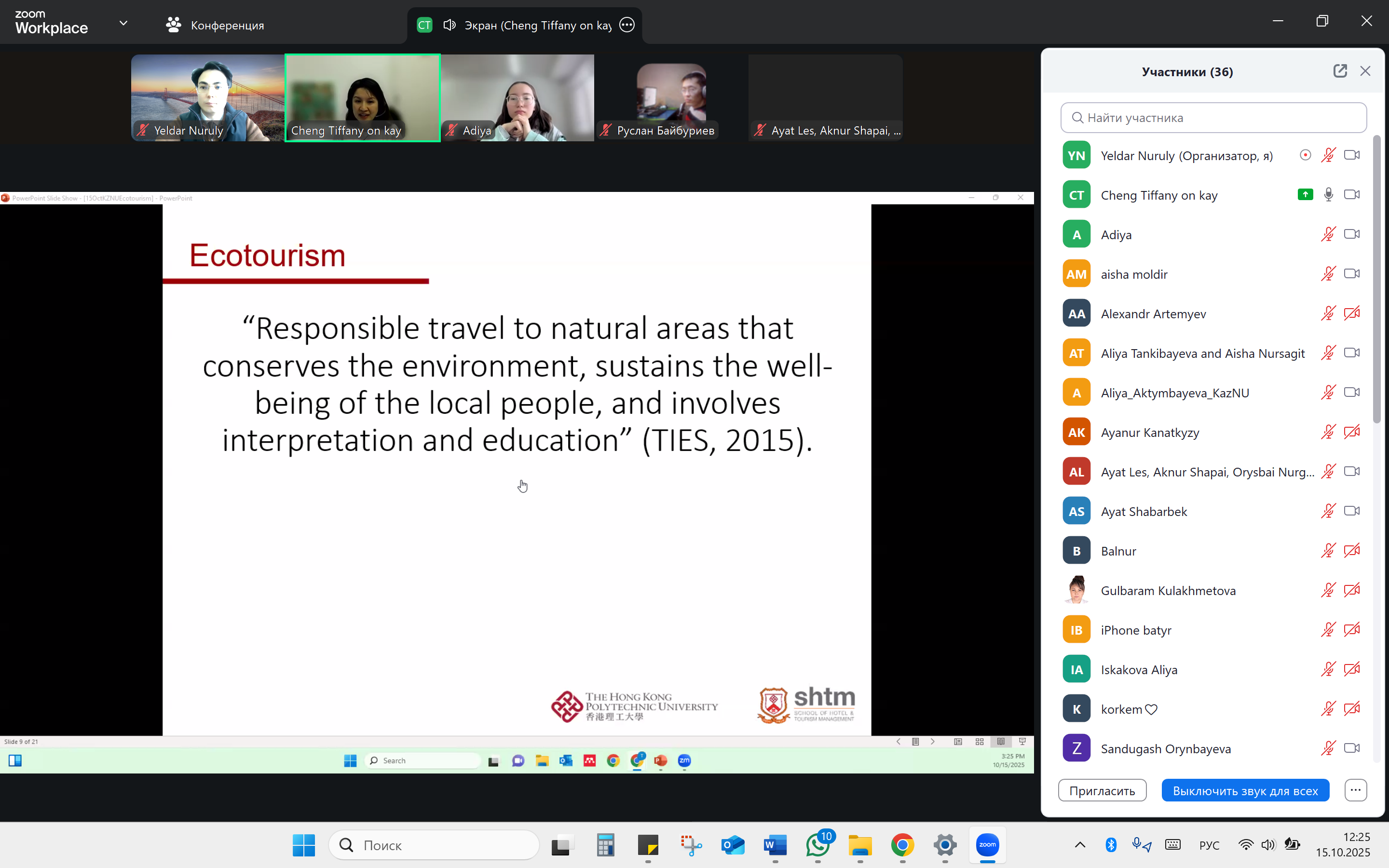Click Cheng Tiffany's green screen-share indicator
This screenshot has height=868, width=1389.
[1305, 195]
